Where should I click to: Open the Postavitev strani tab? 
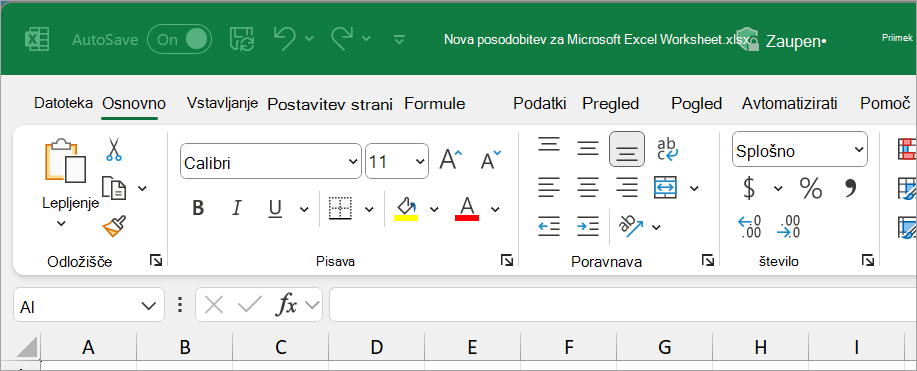[330, 104]
